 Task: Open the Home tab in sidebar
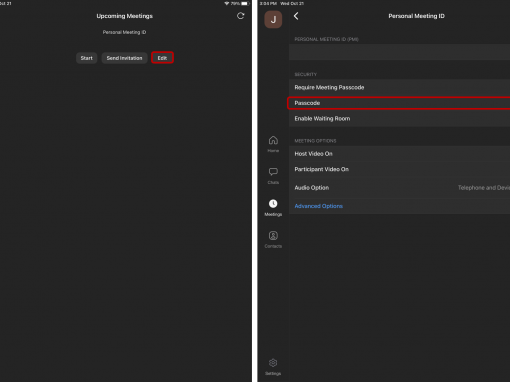tap(273, 144)
